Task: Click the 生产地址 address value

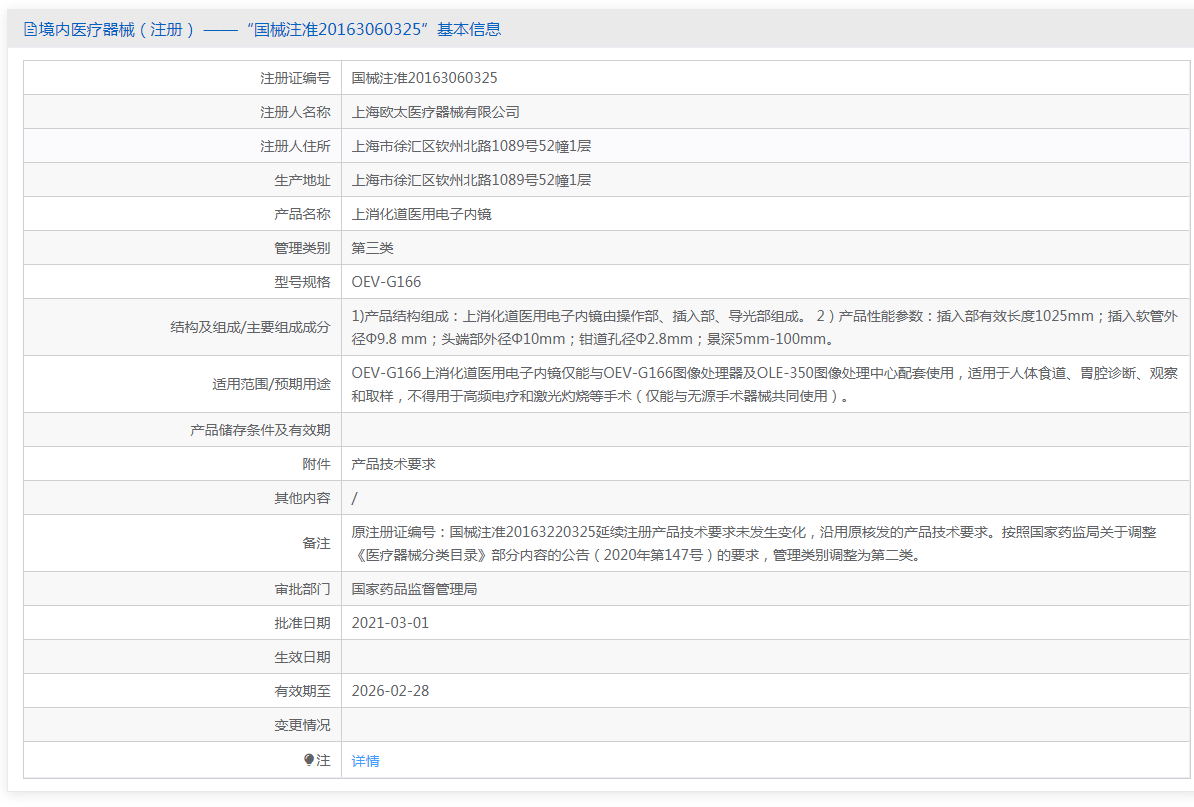Action: coord(471,180)
